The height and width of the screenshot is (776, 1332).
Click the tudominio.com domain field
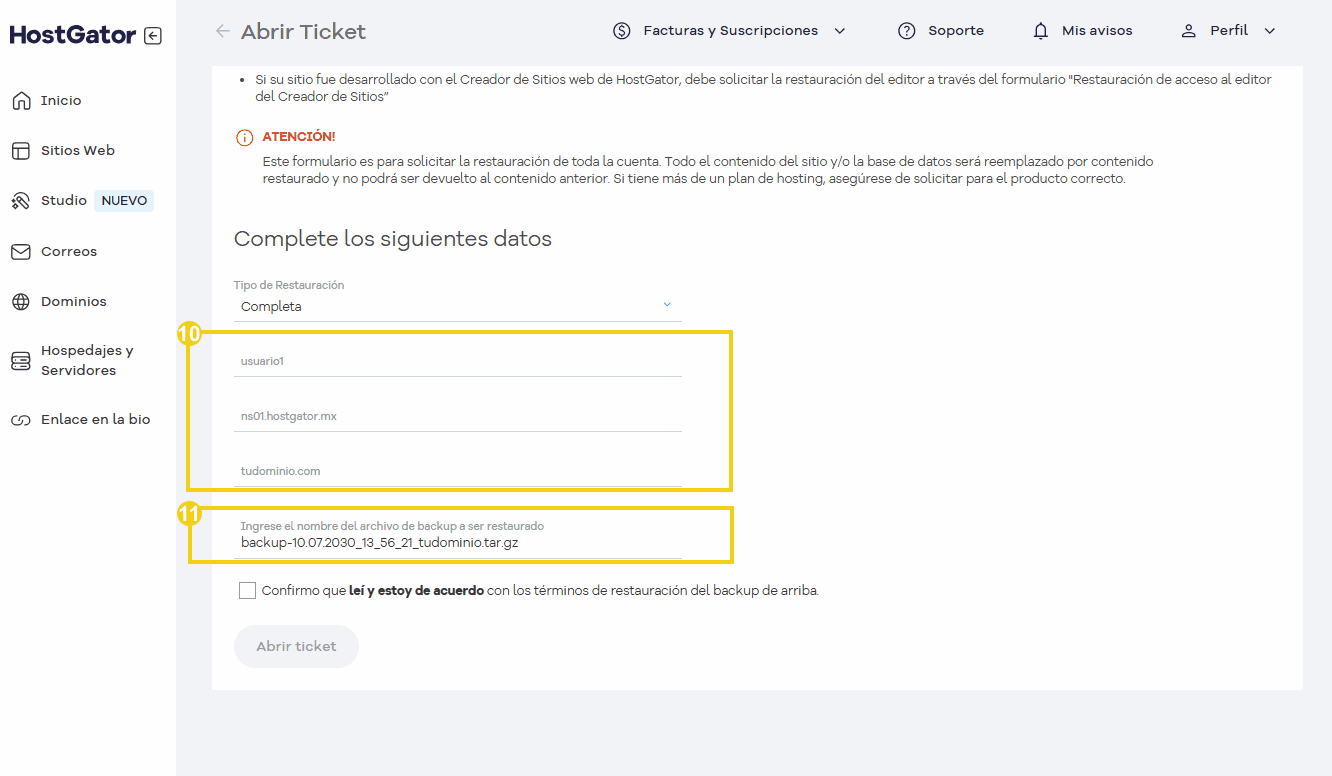pyautogui.click(x=458, y=471)
